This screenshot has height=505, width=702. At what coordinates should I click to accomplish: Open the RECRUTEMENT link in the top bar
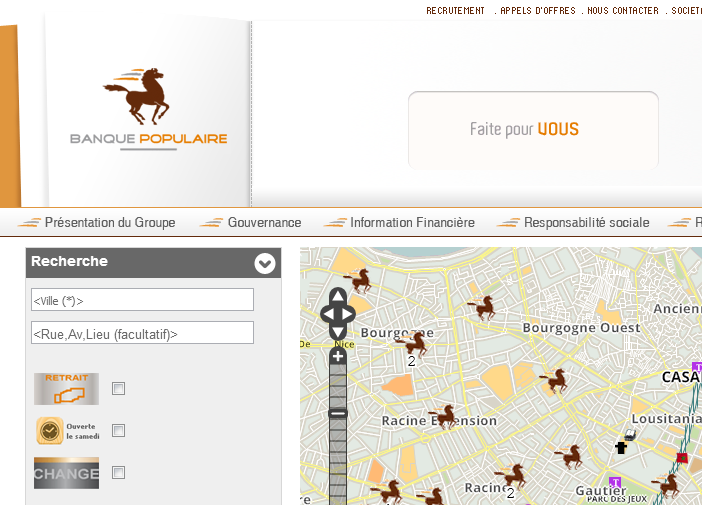click(x=455, y=11)
